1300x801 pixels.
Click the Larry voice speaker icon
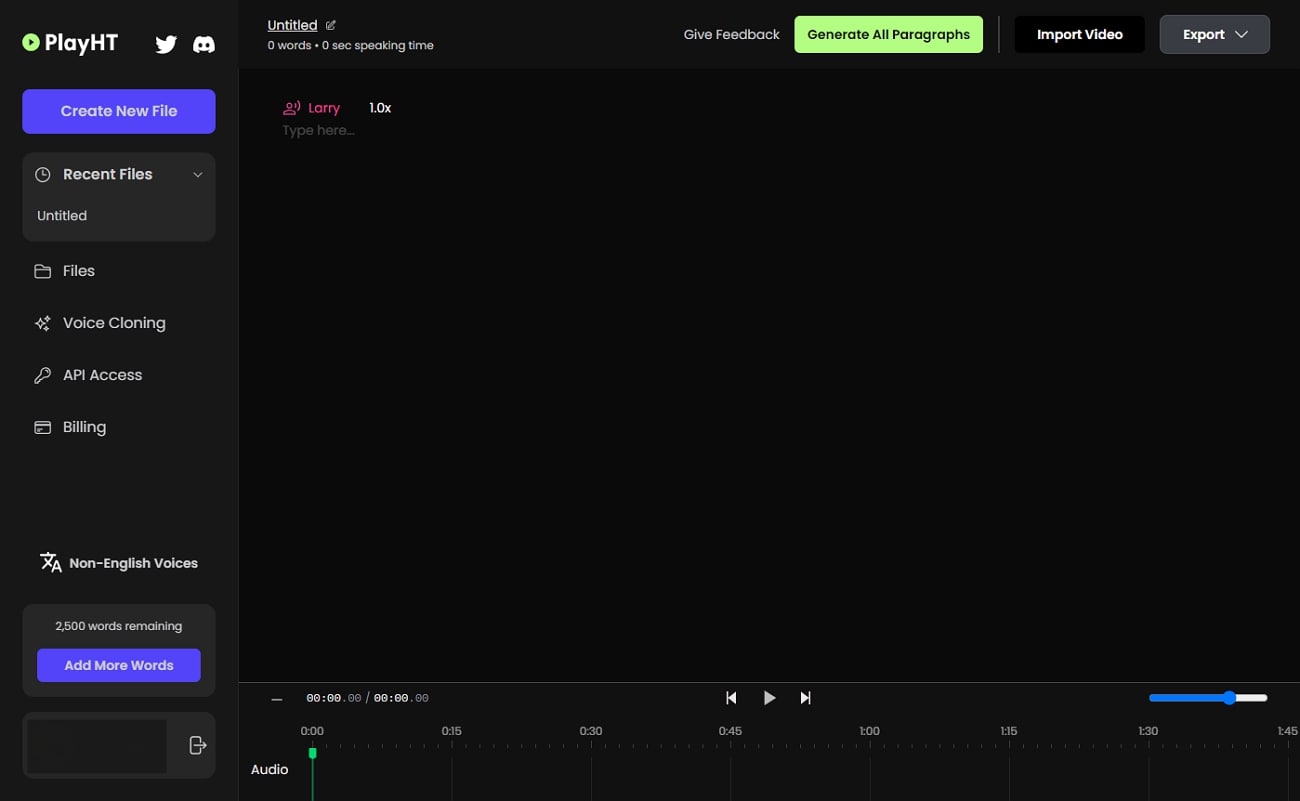[292, 108]
